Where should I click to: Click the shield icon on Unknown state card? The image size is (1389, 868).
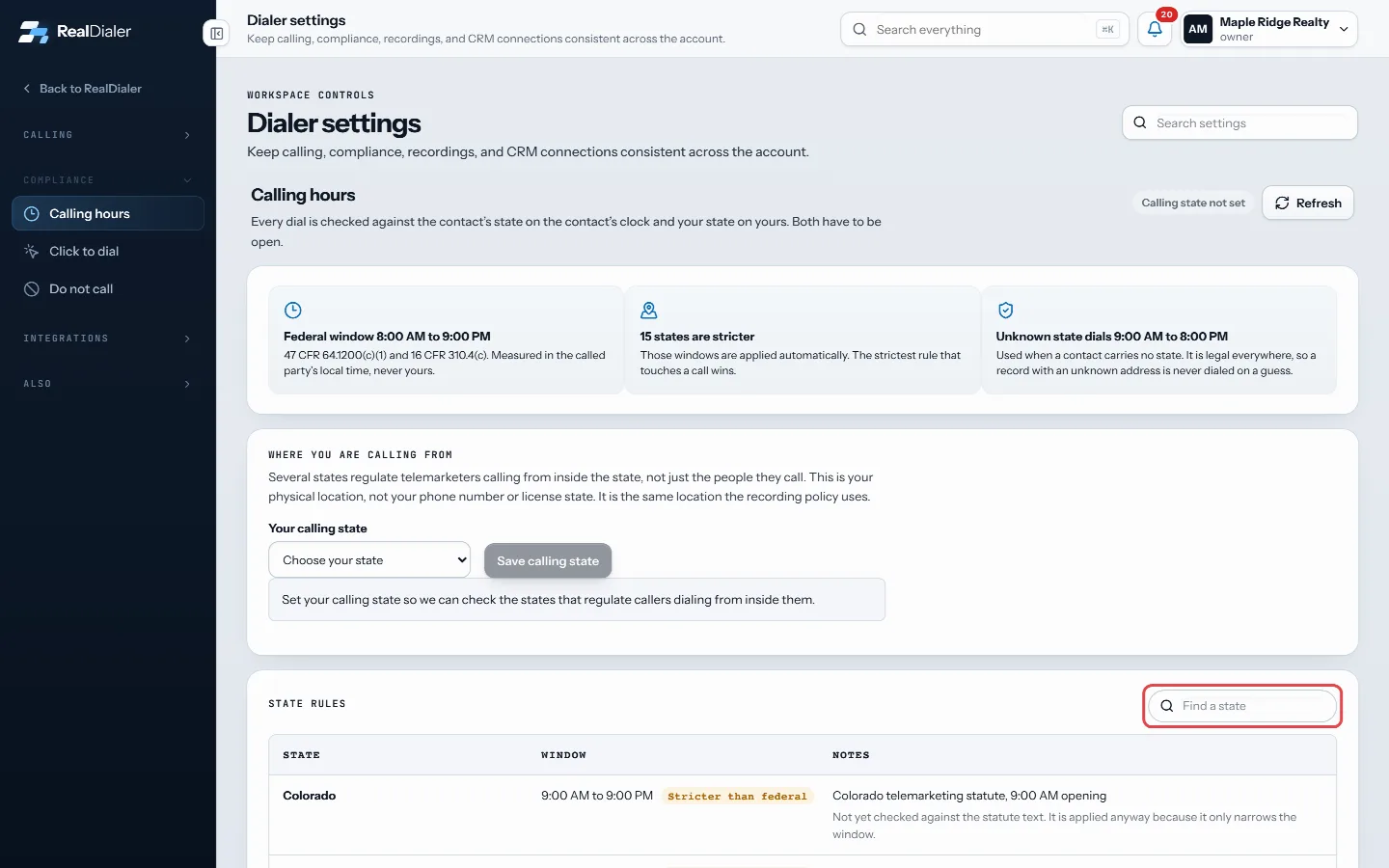[x=1005, y=311]
